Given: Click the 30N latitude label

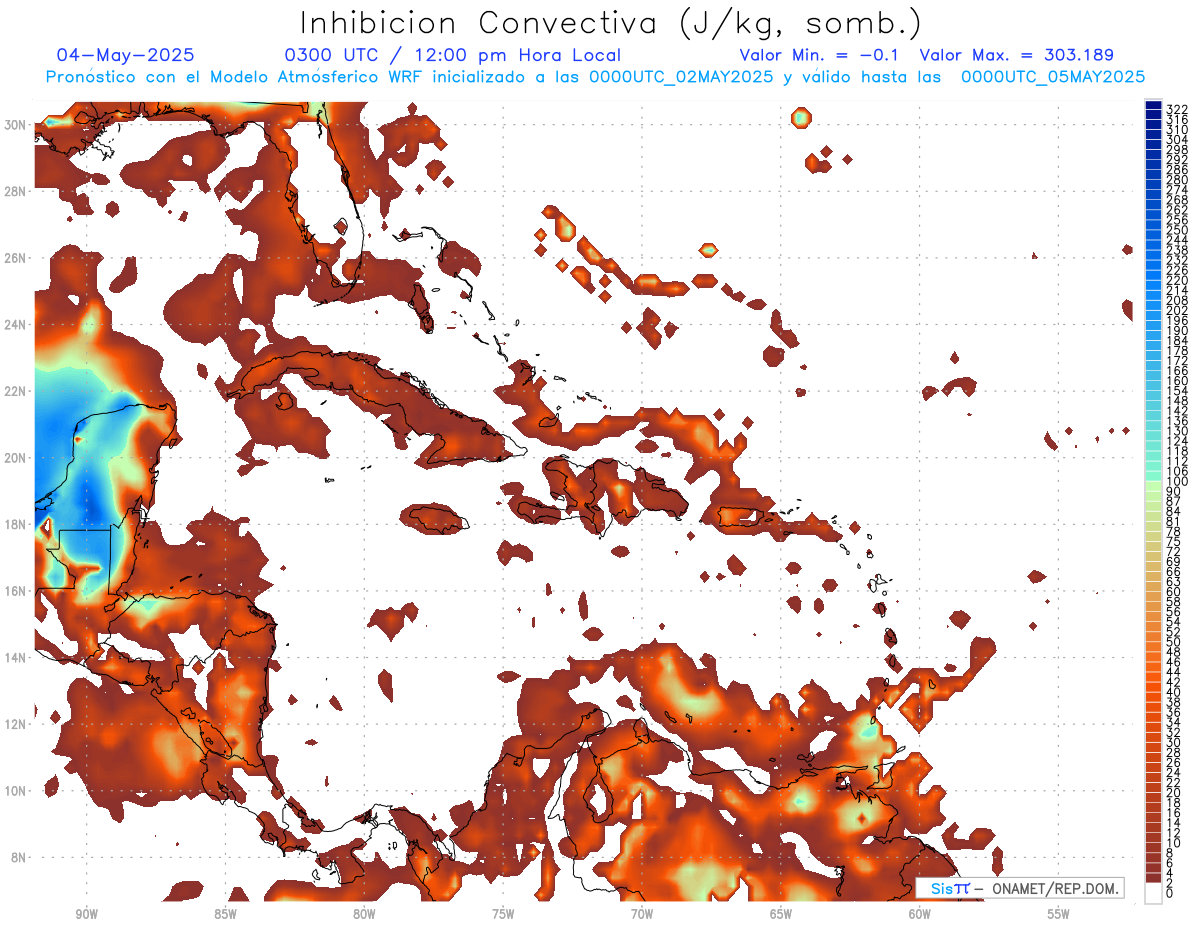Looking at the screenshot, I should (15, 124).
